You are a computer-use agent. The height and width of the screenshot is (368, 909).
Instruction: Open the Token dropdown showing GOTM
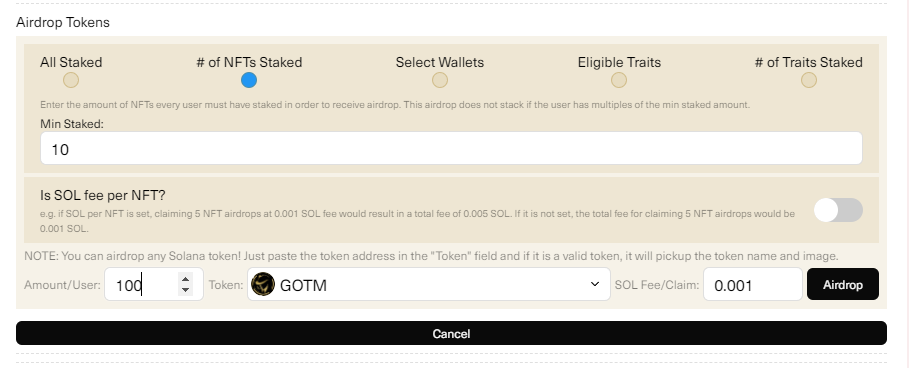[429, 284]
